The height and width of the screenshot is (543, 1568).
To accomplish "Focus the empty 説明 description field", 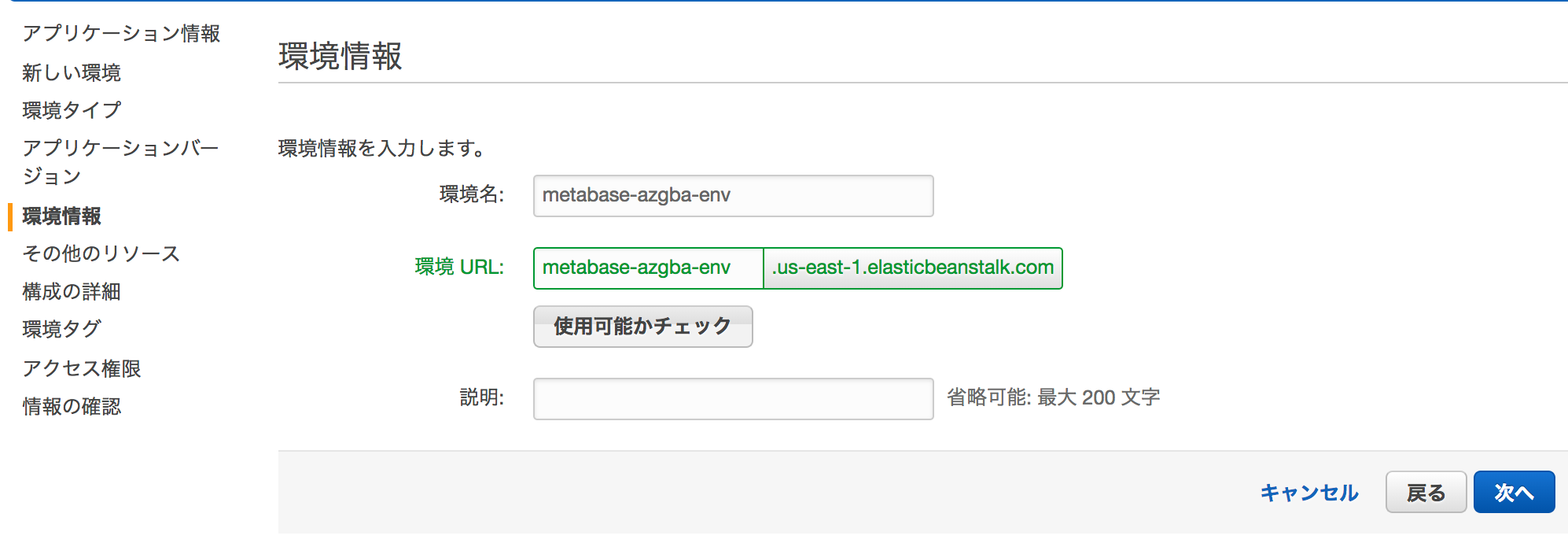I will pos(733,399).
